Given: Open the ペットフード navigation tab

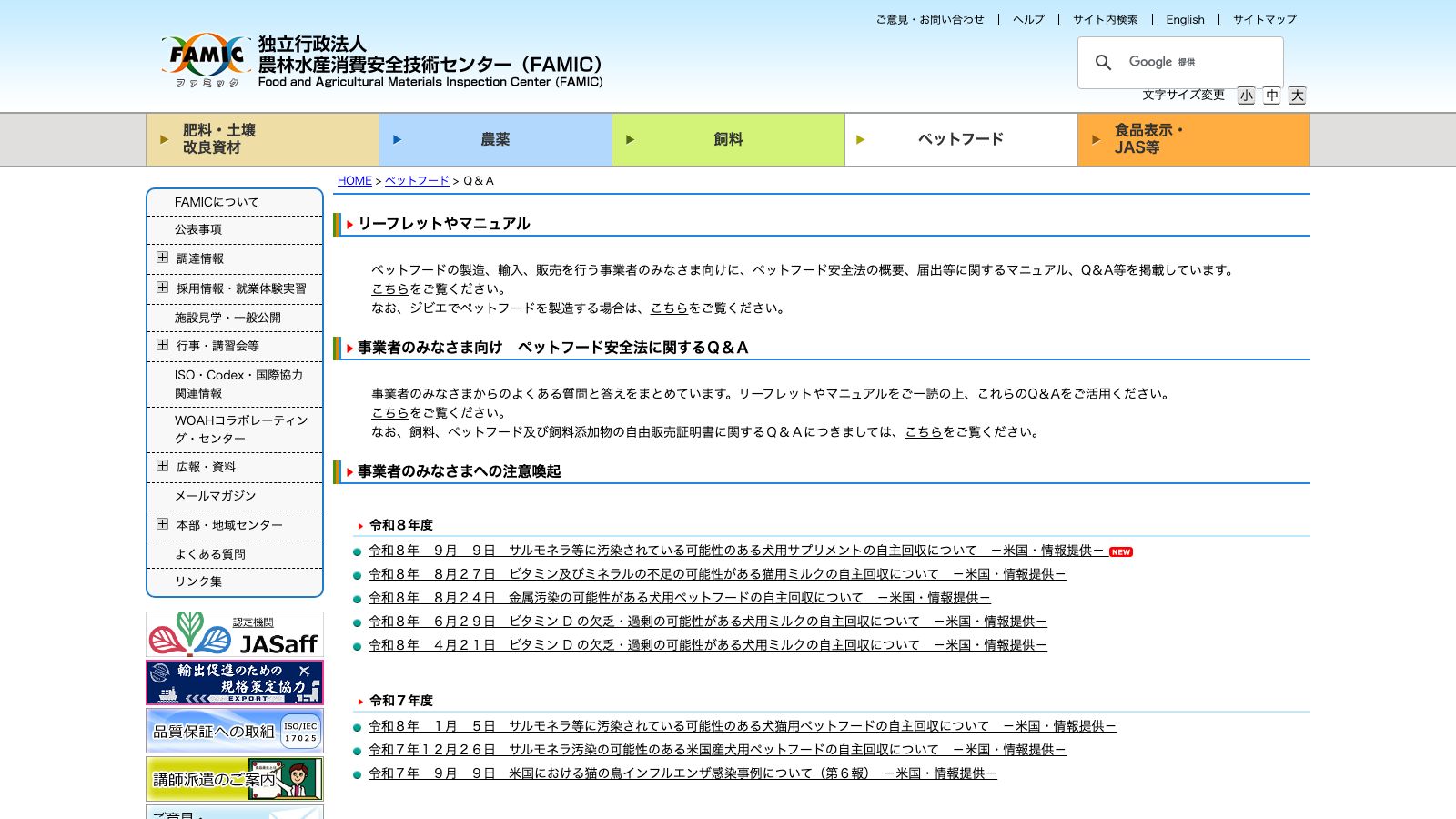Looking at the screenshot, I should [961, 139].
